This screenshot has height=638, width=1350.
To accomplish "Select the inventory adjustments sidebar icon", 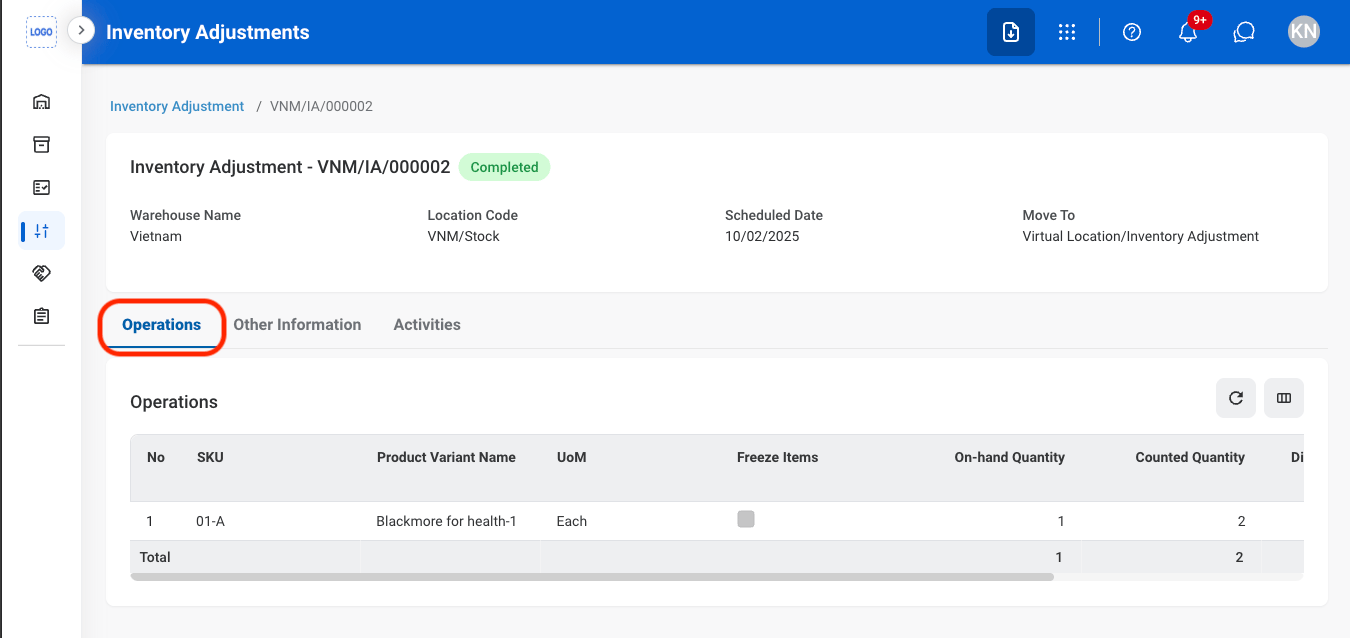I will click(41, 231).
